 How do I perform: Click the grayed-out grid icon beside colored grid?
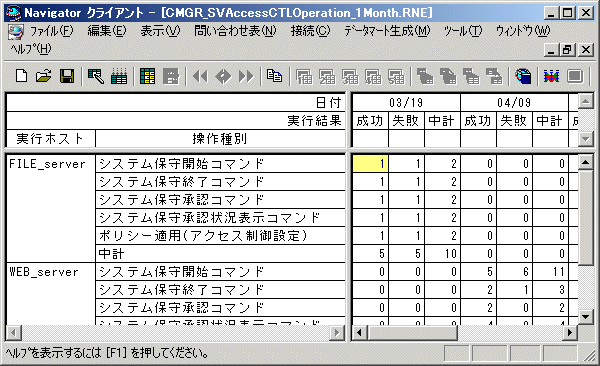[171, 76]
